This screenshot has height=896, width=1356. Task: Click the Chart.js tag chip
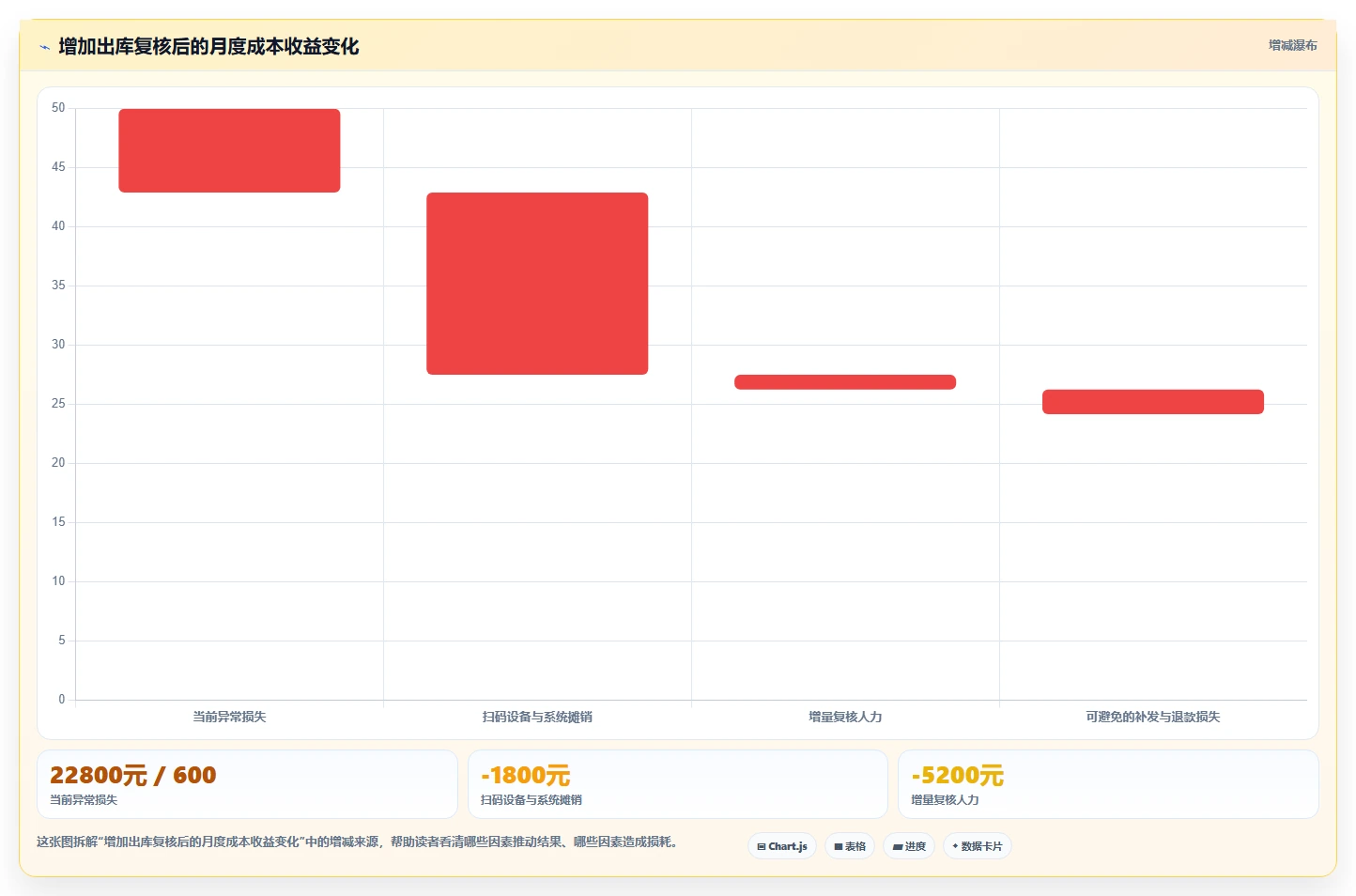(x=782, y=846)
